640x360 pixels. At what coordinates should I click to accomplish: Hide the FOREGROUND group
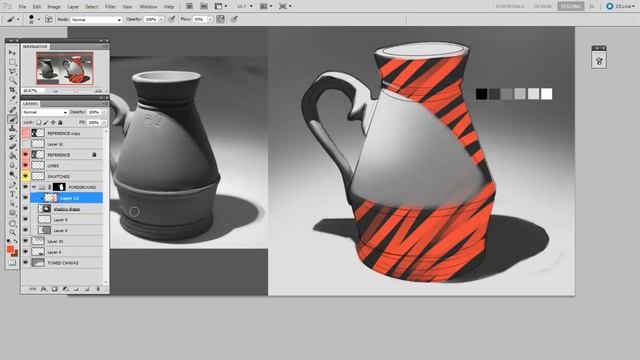(26, 187)
